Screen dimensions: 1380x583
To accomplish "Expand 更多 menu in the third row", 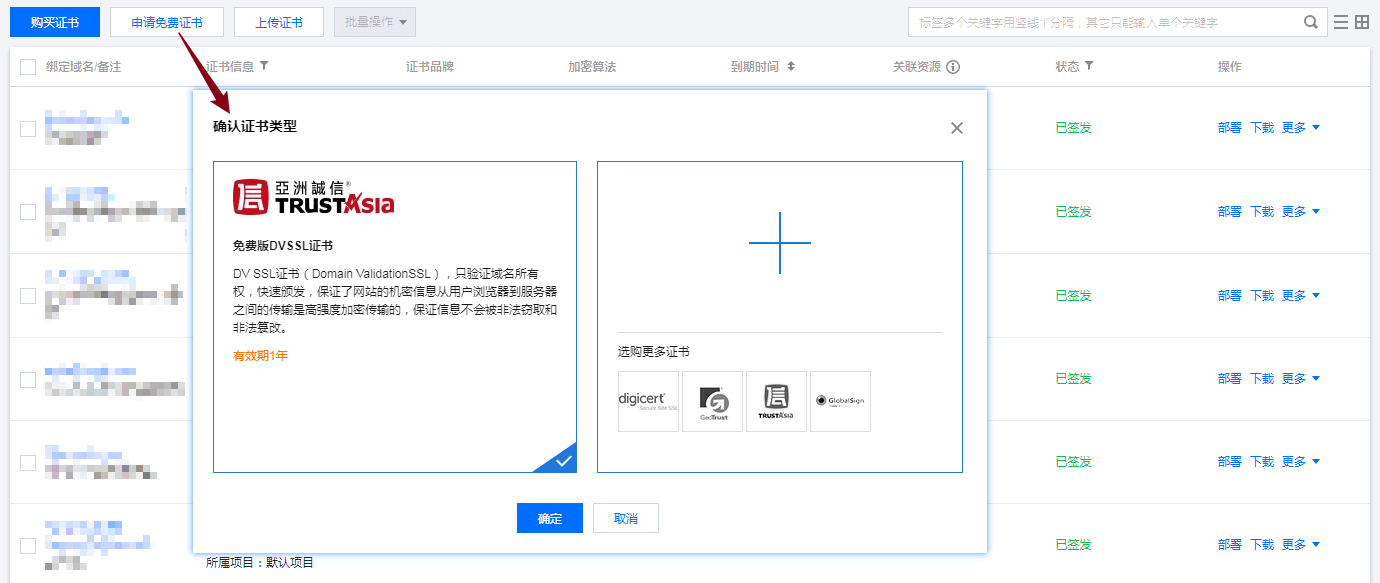I will click(x=1301, y=296).
